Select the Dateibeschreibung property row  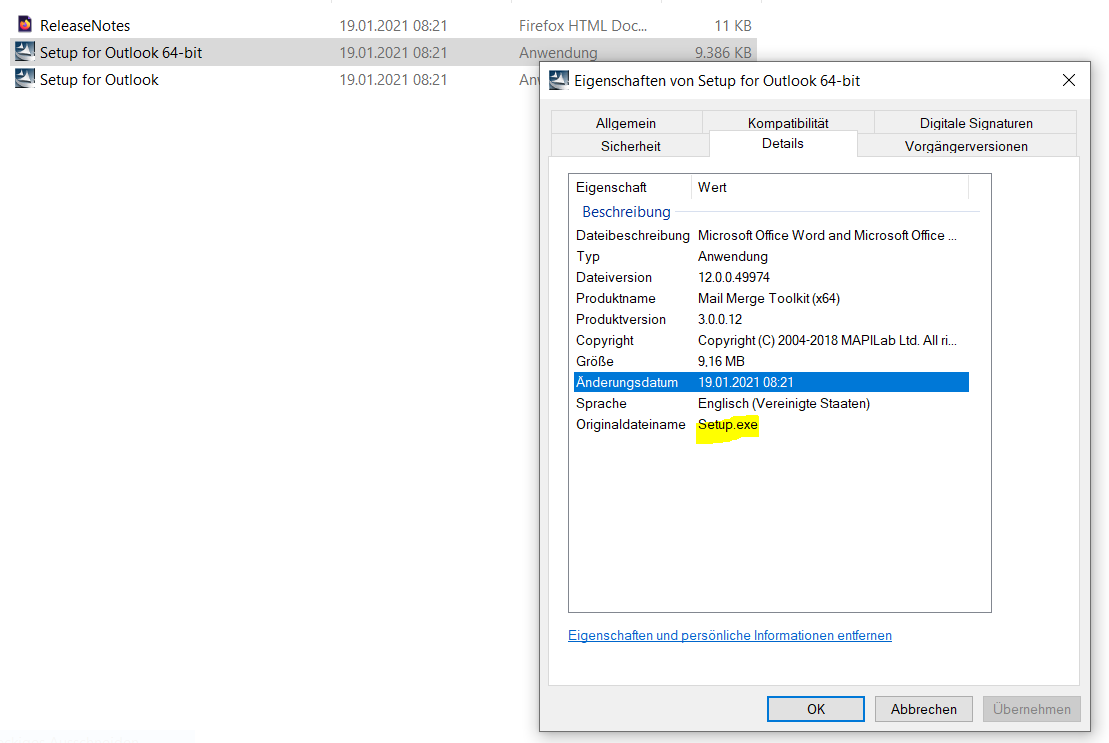(771, 235)
